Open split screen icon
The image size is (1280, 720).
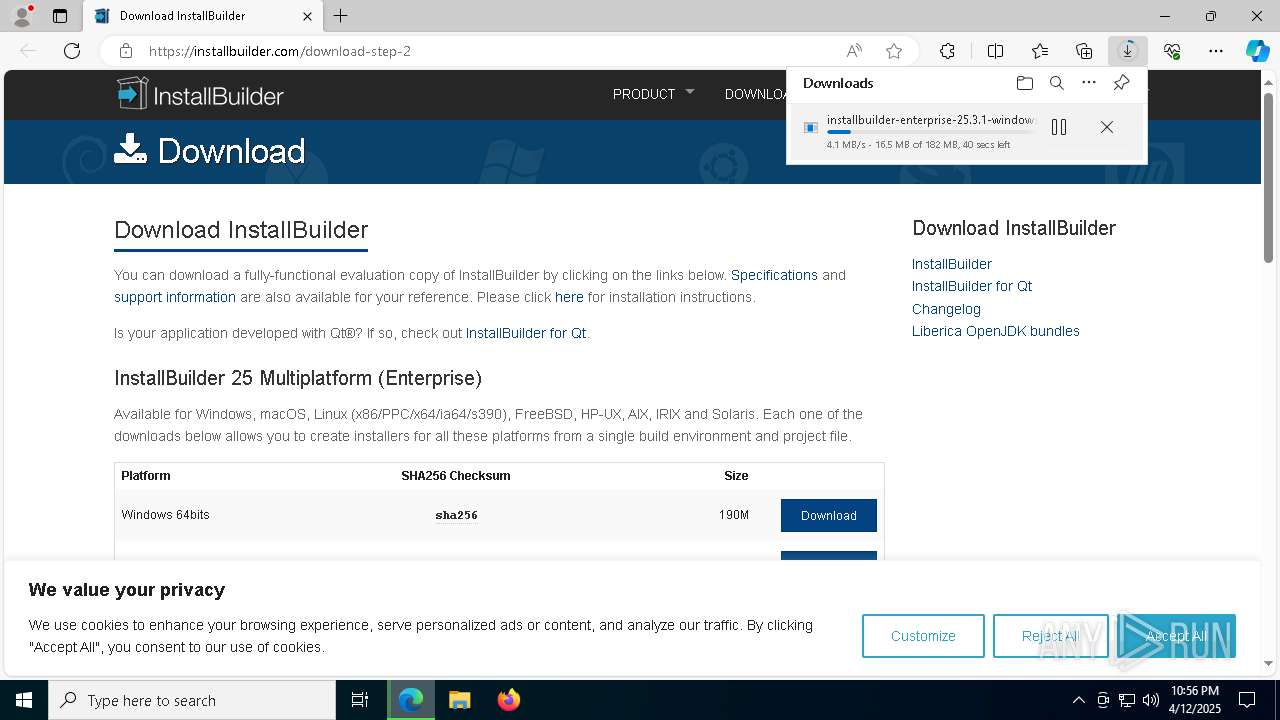click(x=995, y=51)
